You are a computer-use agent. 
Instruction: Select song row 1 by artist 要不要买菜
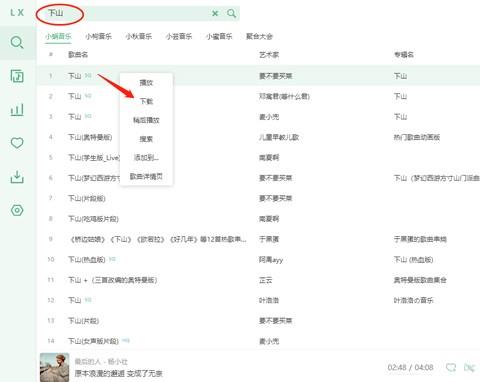coord(258,76)
